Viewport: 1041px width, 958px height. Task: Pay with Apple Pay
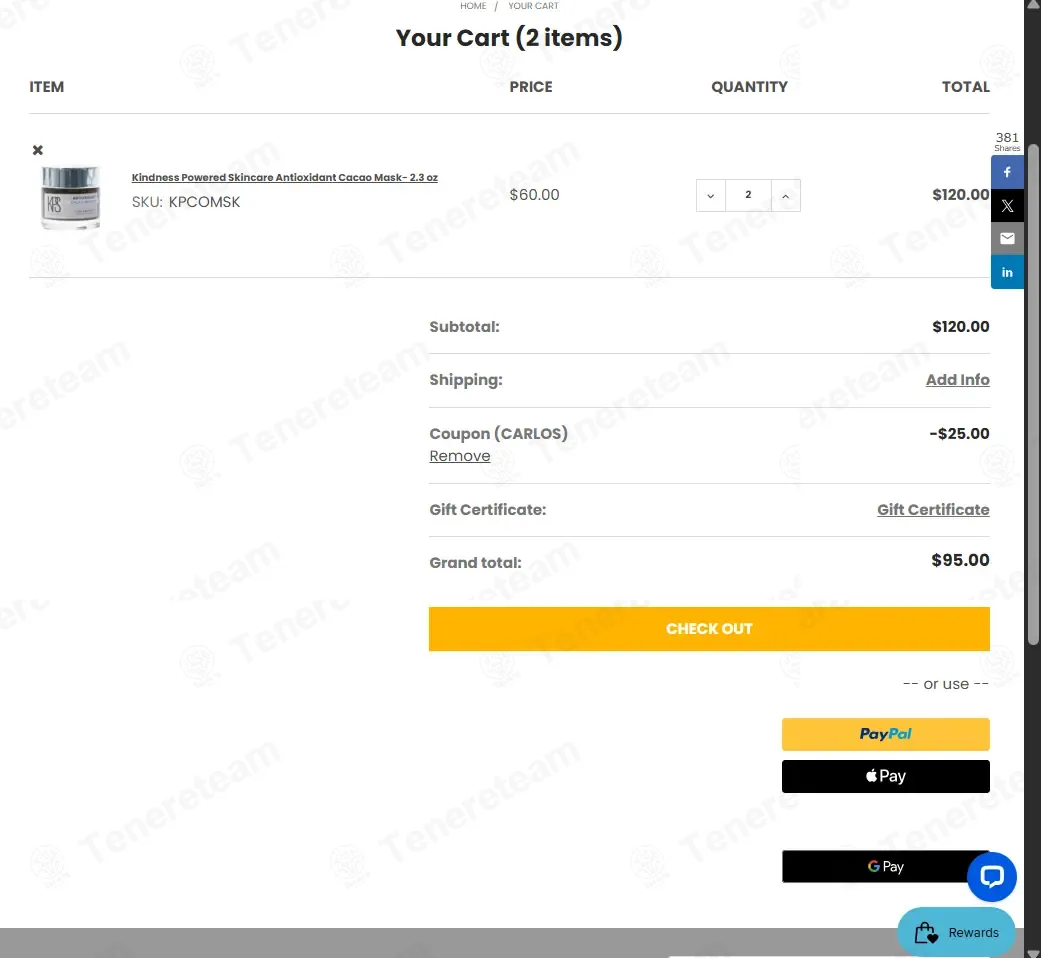pos(886,776)
